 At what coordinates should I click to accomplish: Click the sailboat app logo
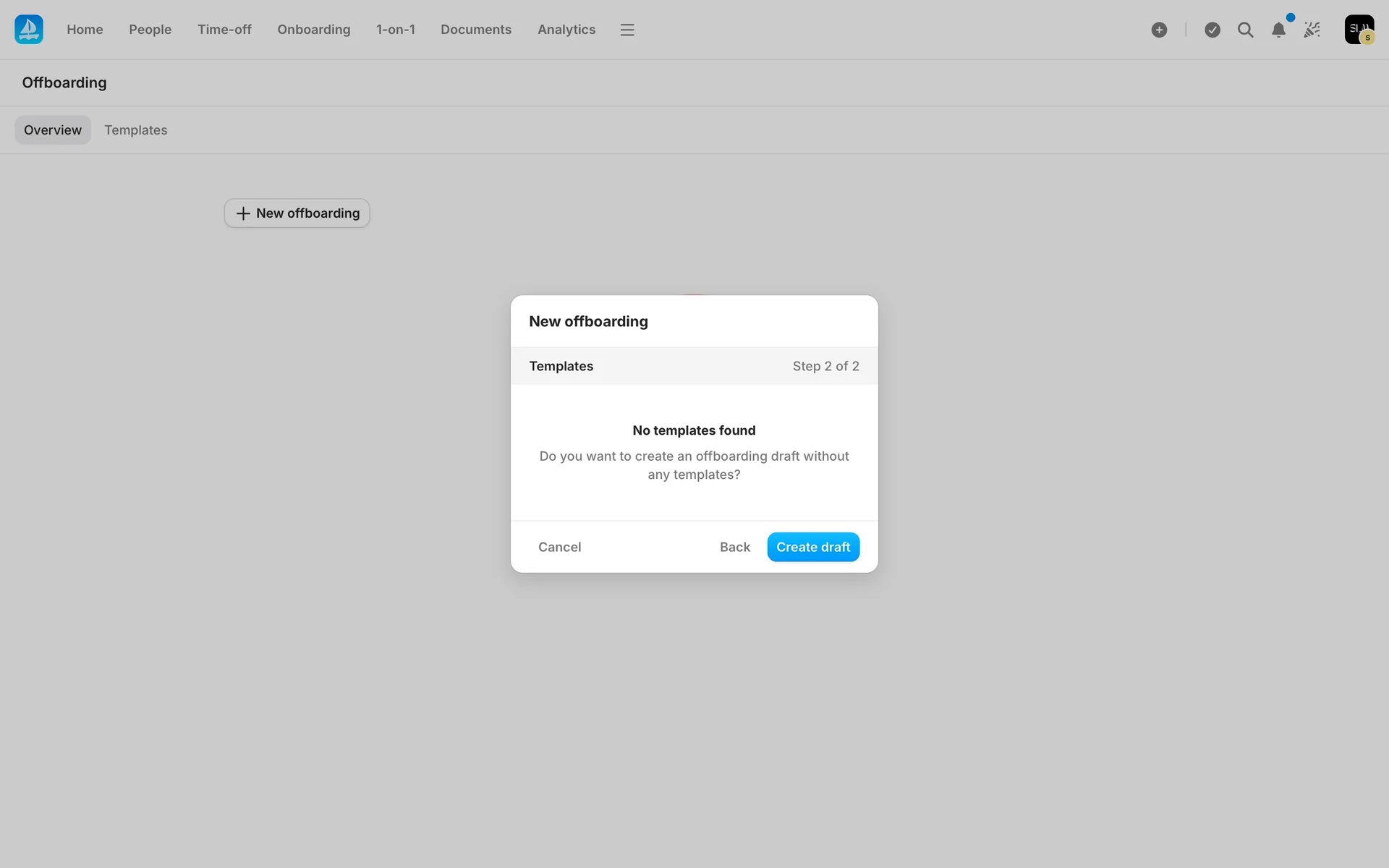[29, 30]
